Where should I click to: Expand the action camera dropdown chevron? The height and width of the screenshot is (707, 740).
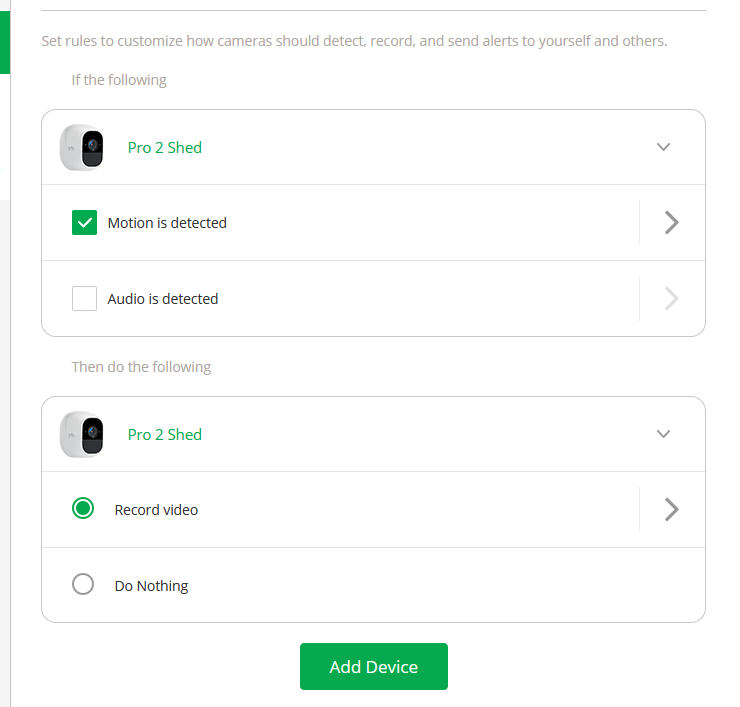point(663,434)
